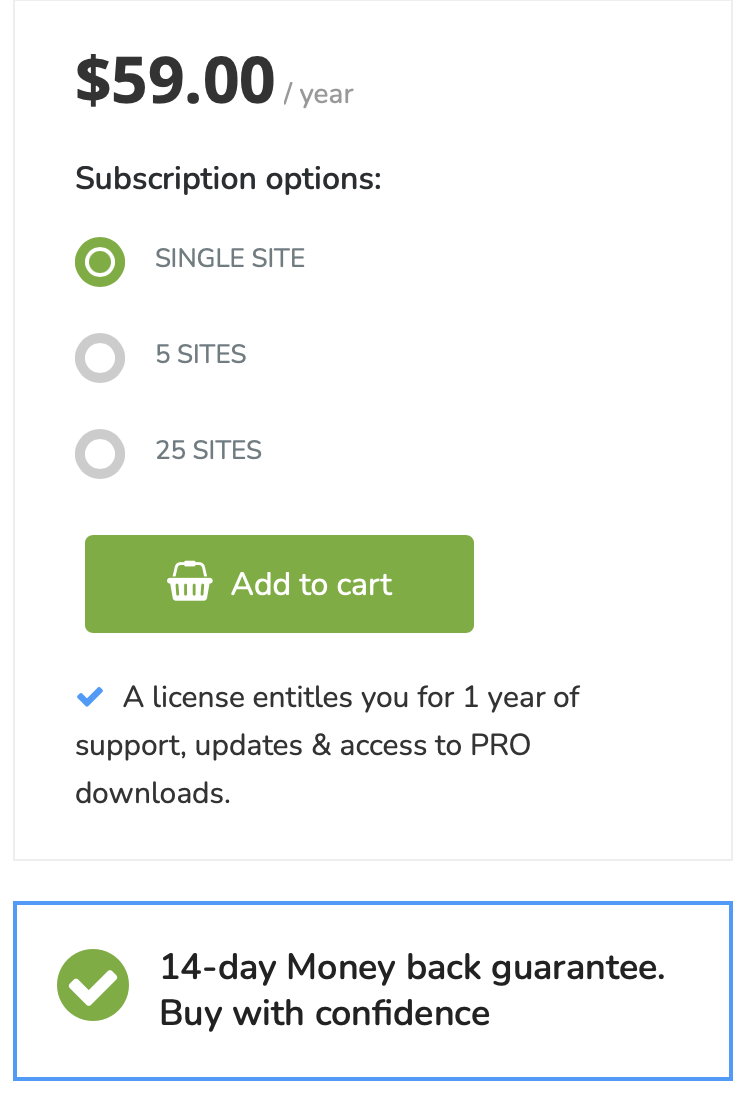756x1112 pixels.
Task: Click the "support, updates & access to PRO" line
Action: tap(302, 746)
